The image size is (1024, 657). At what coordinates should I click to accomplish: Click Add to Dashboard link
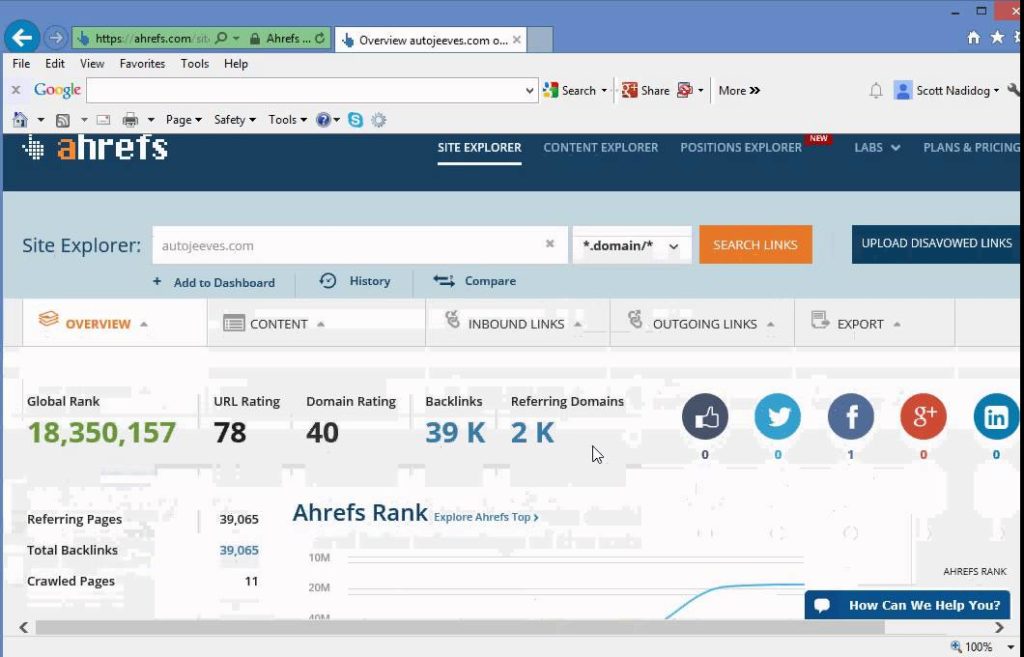click(214, 282)
